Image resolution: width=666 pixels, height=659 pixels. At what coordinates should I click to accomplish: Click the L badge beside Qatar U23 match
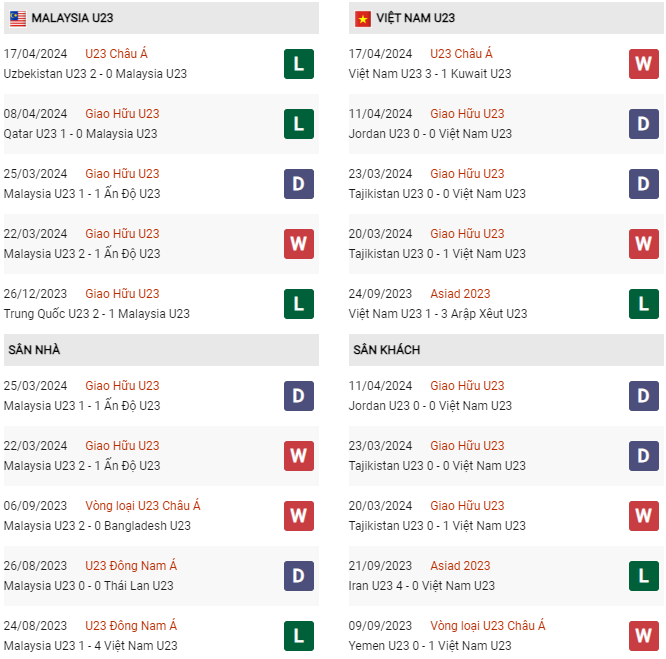click(x=298, y=124)
